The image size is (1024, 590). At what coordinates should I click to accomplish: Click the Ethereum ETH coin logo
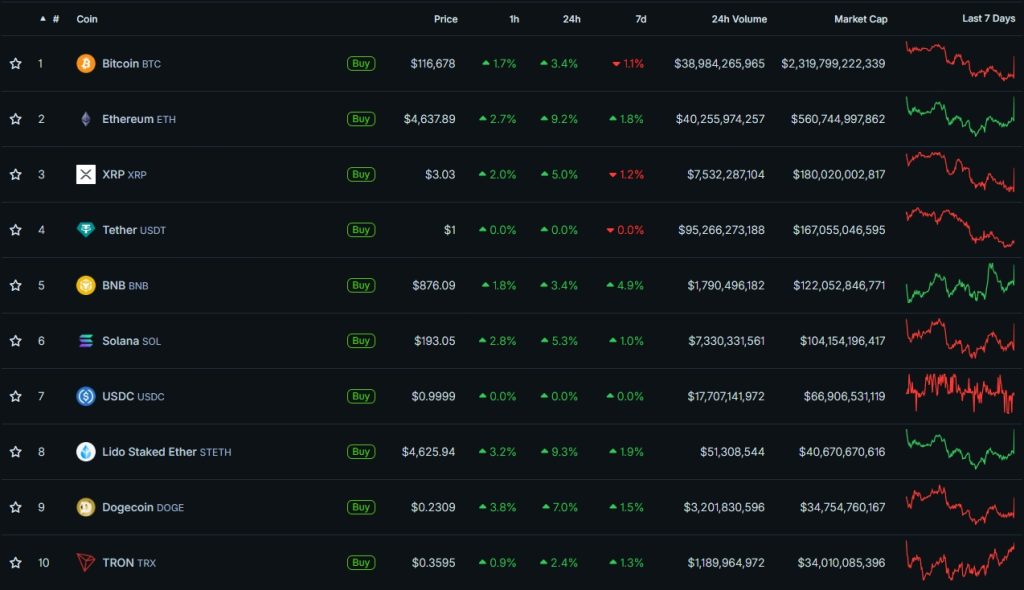(88, 118)
